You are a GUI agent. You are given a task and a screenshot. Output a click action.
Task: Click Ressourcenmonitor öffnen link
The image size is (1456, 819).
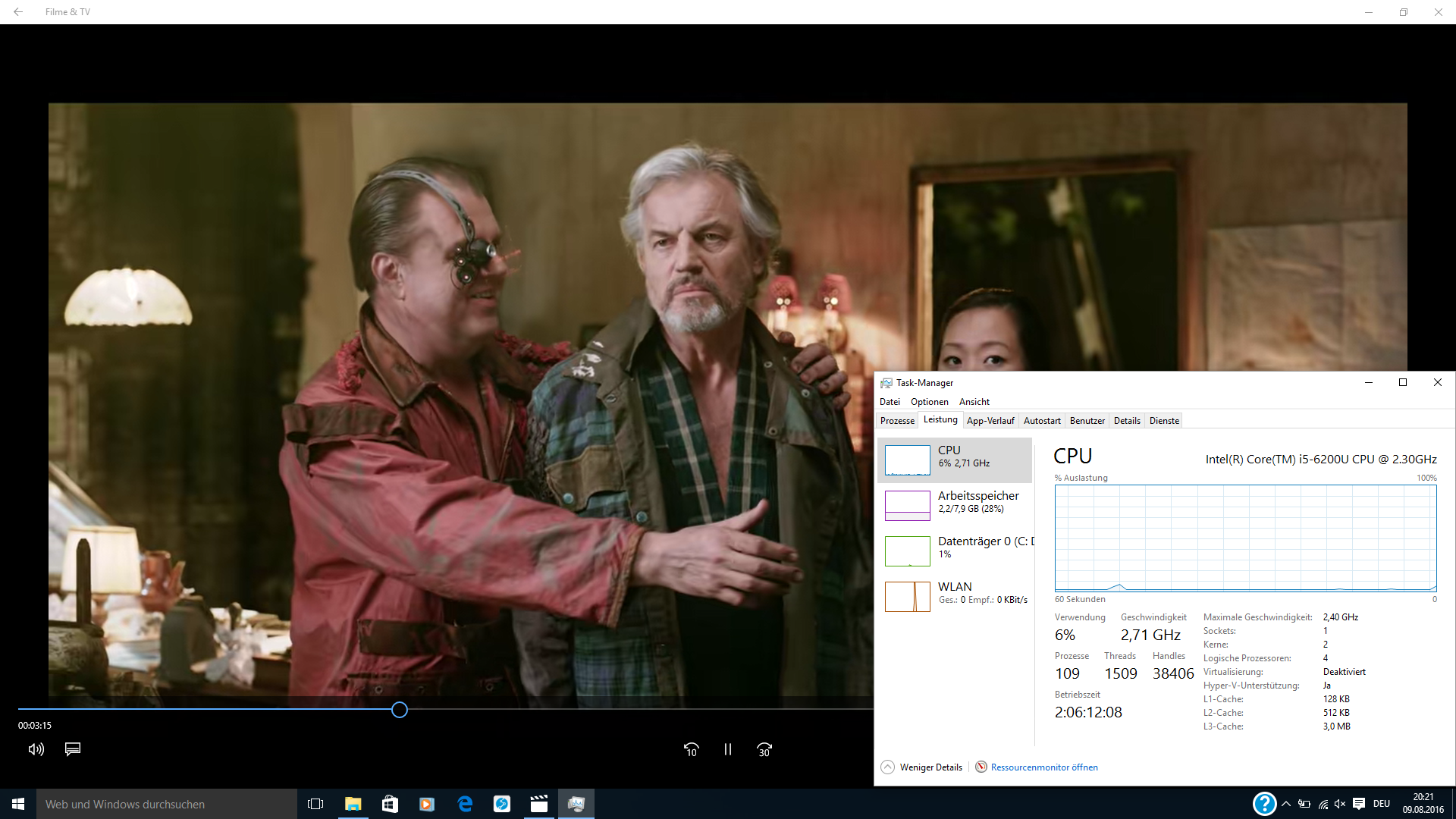[1043, 767]
